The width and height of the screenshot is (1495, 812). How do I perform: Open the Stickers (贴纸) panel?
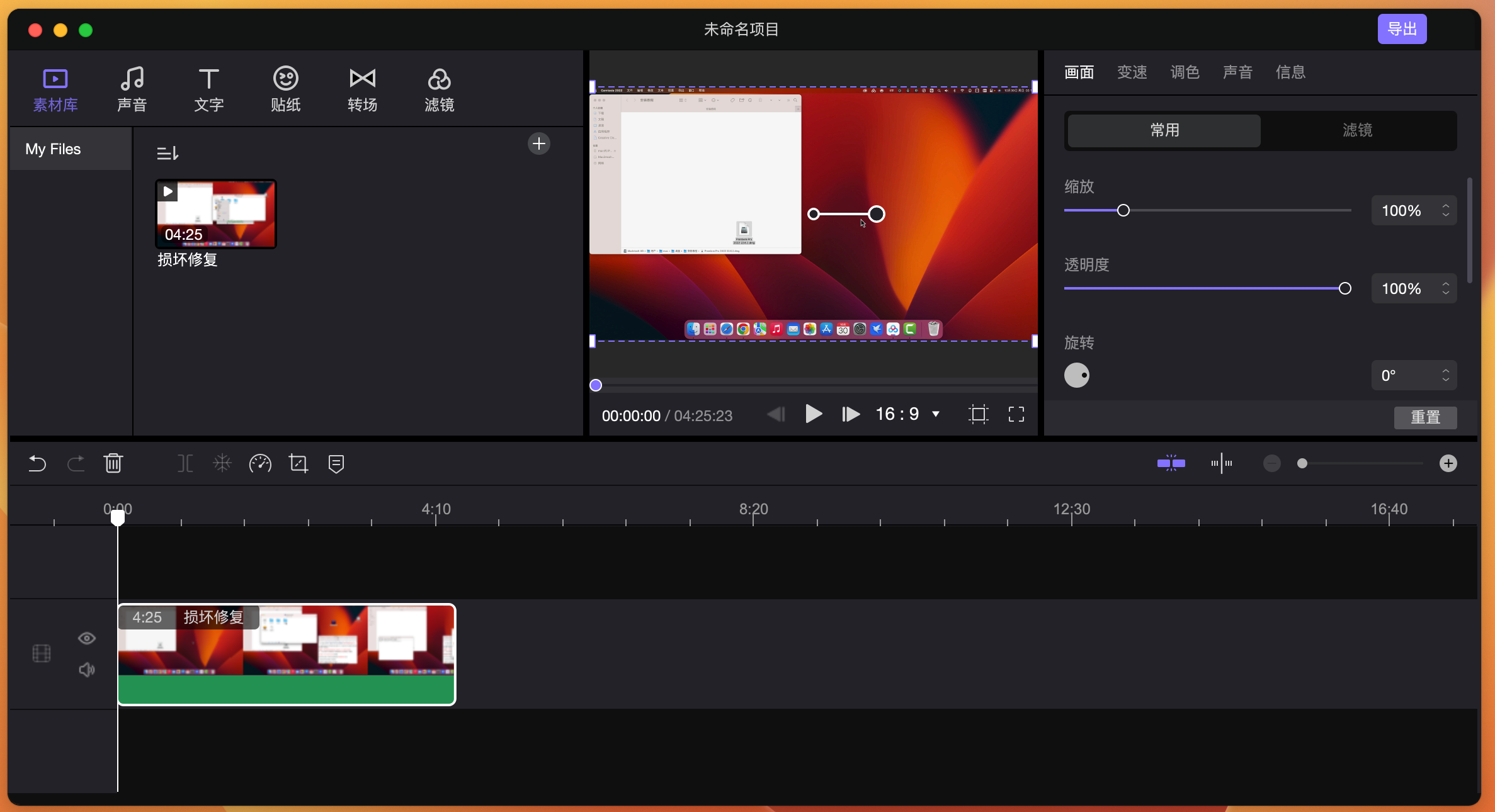coord(285,89)
